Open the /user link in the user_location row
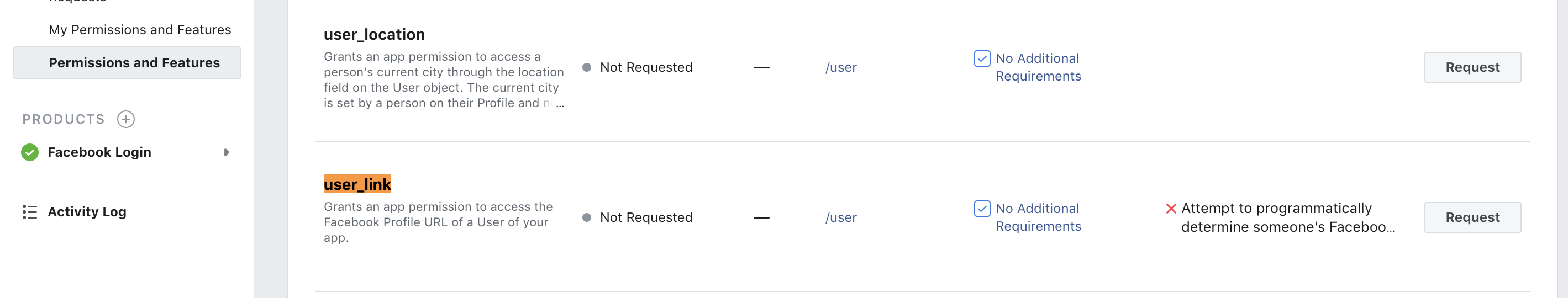Image resolution: width=1568 pixels, height=298 pixels. [x=840, y=67]
